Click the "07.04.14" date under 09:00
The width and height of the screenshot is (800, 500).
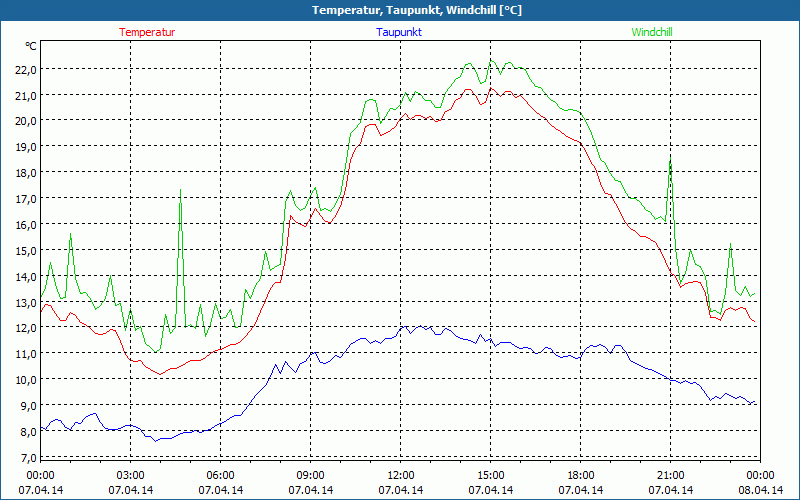(311, 490)
